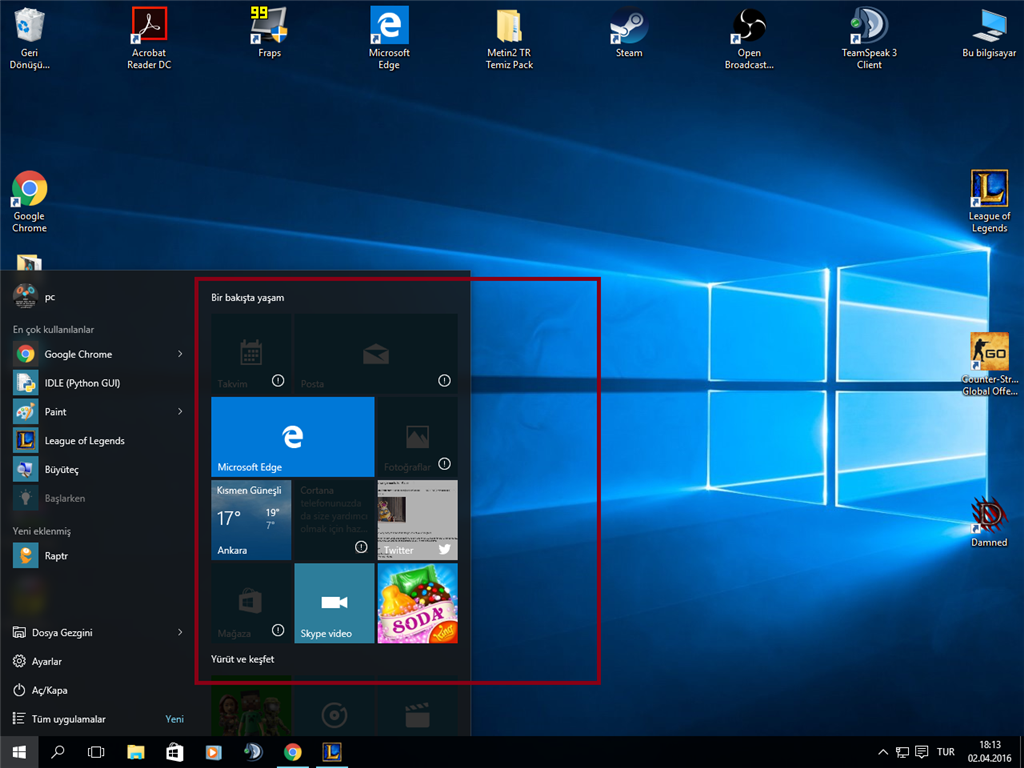Image resolution: width=1024 pixels, height=768 pixels.
Task: Open League of Legends from Start list
Action: click(x=98, y=440)
